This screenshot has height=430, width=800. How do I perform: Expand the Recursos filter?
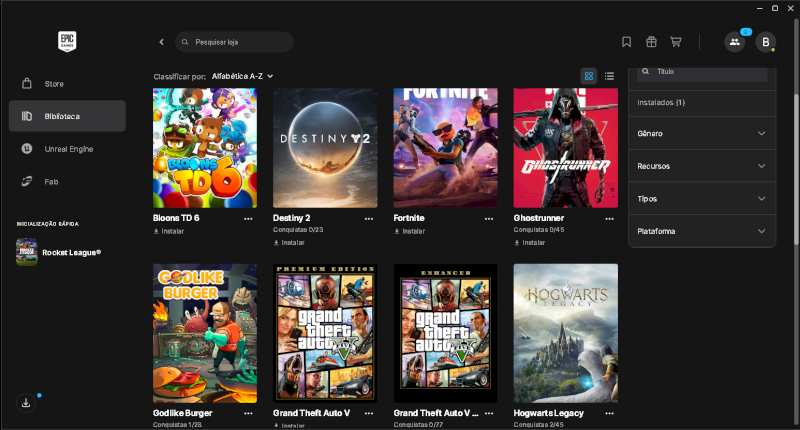(702, 166)
